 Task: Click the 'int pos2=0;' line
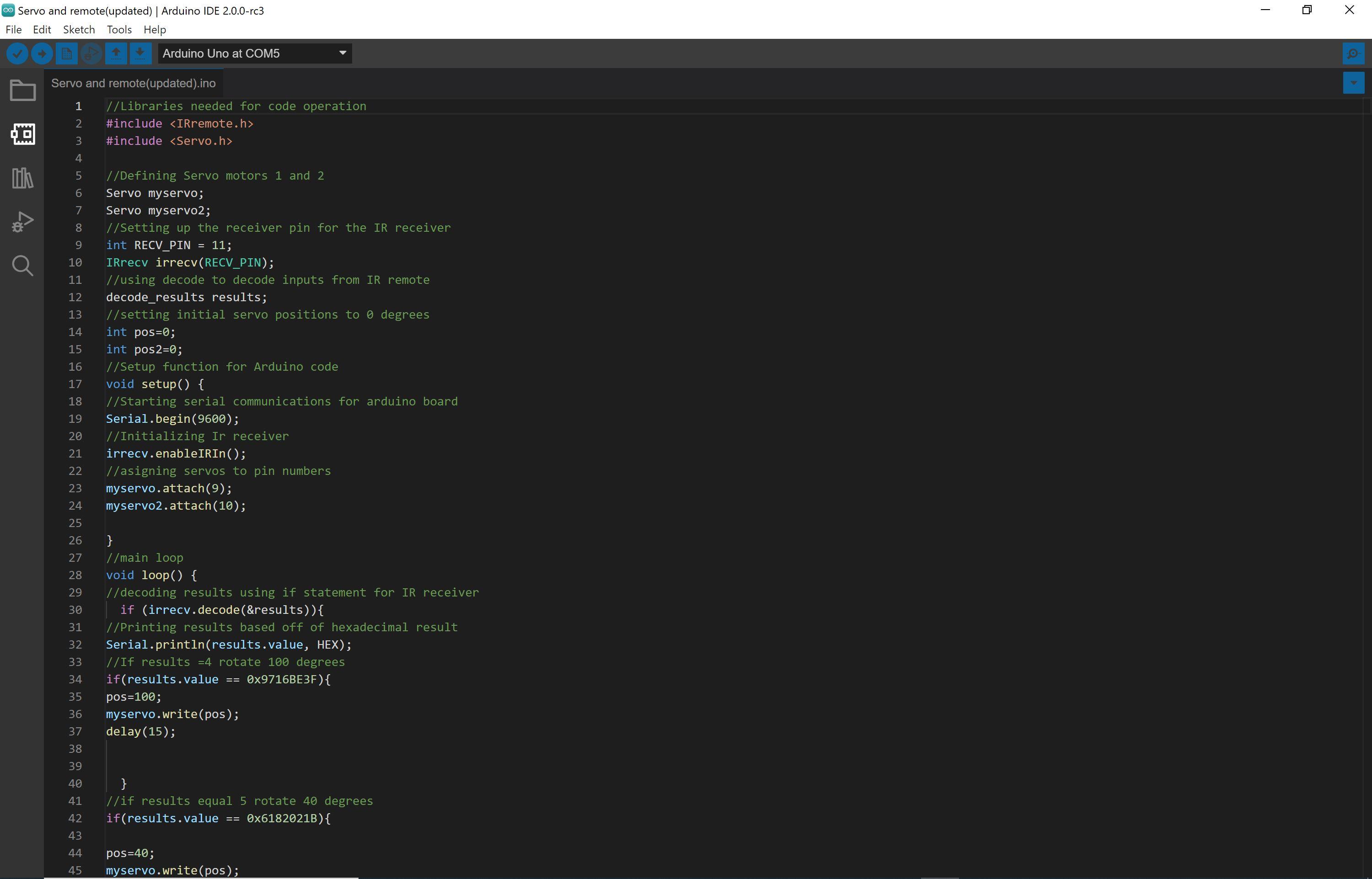point(144,349)
